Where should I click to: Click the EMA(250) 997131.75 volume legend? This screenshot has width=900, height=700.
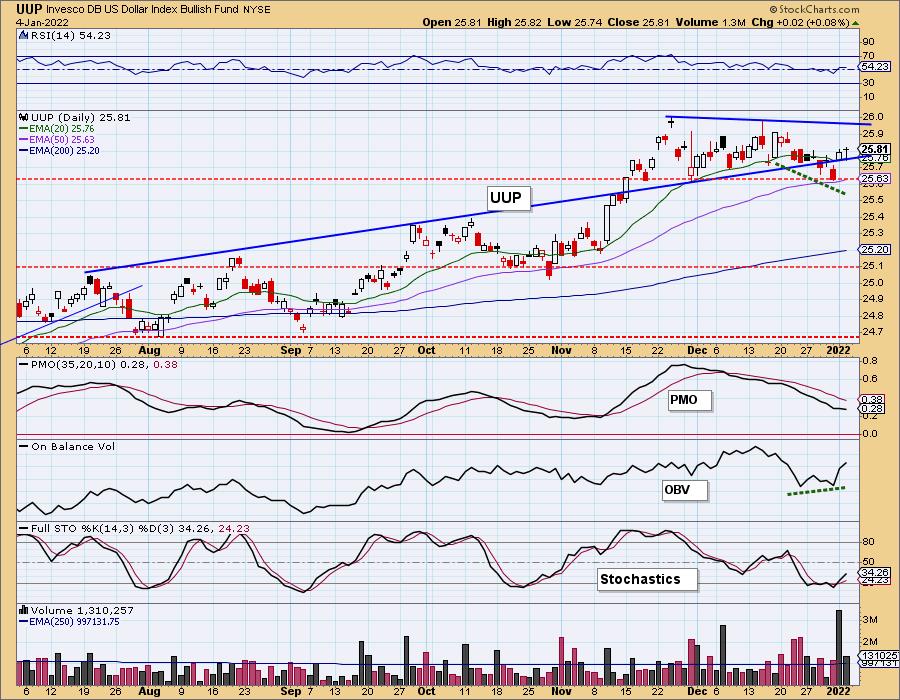[x=69, y=621]
